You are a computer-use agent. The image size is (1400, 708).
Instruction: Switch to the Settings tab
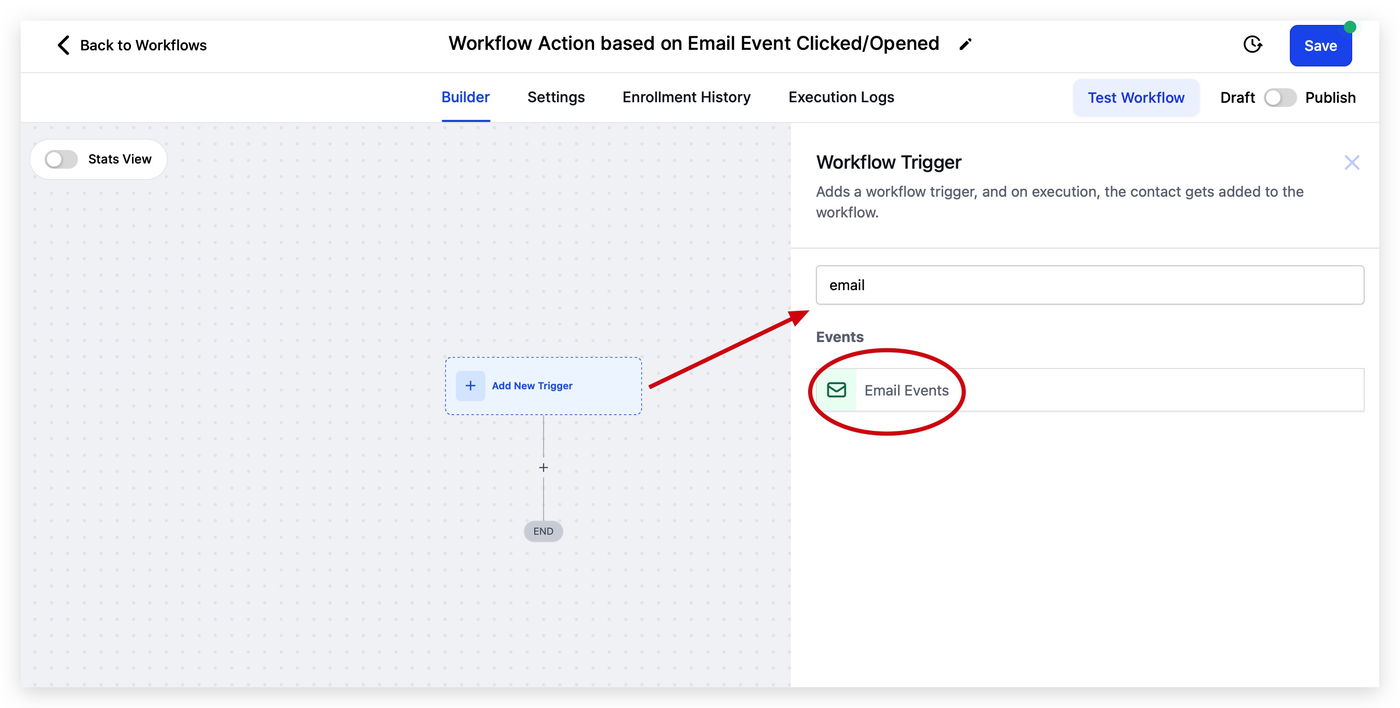pyautogui.click(x=556, y=97)
